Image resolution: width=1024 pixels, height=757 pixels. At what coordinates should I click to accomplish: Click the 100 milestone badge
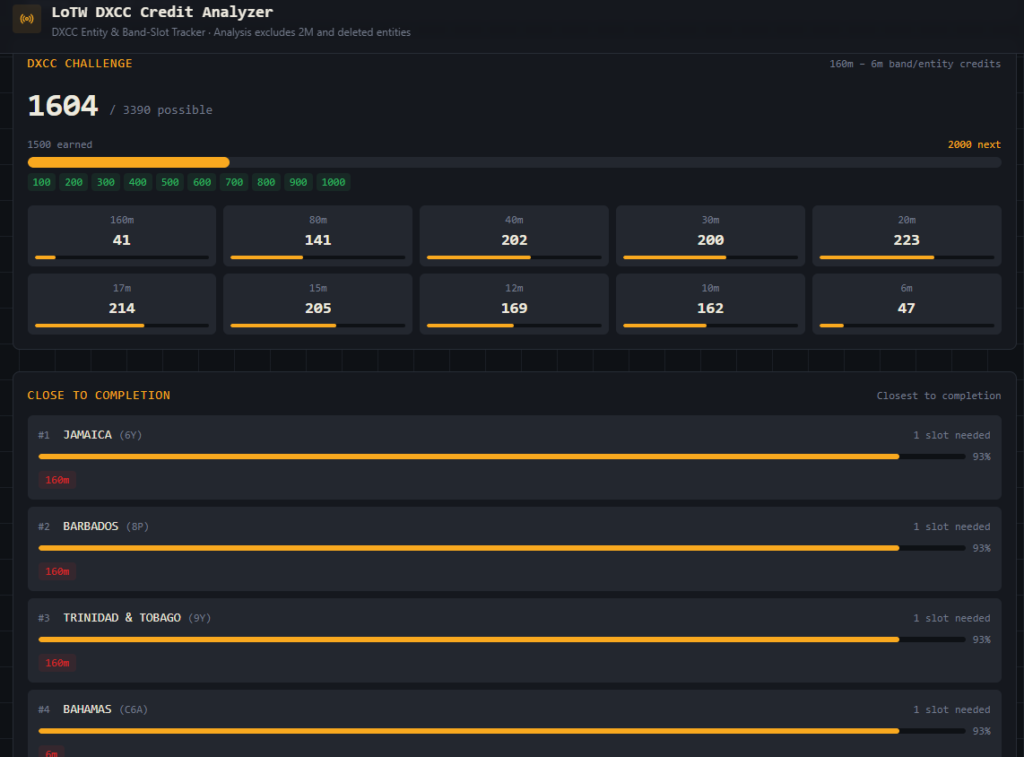42,182
